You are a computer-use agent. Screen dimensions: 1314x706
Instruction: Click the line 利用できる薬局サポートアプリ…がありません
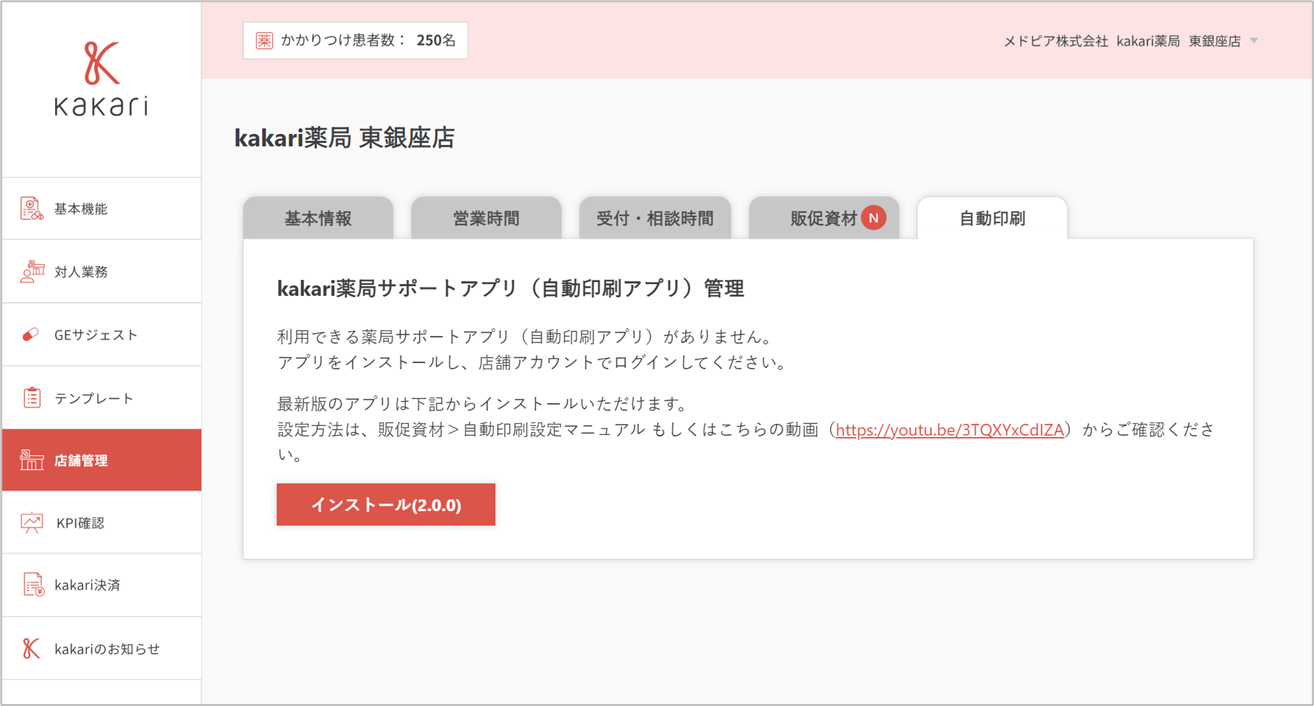[x=524, y=336]
